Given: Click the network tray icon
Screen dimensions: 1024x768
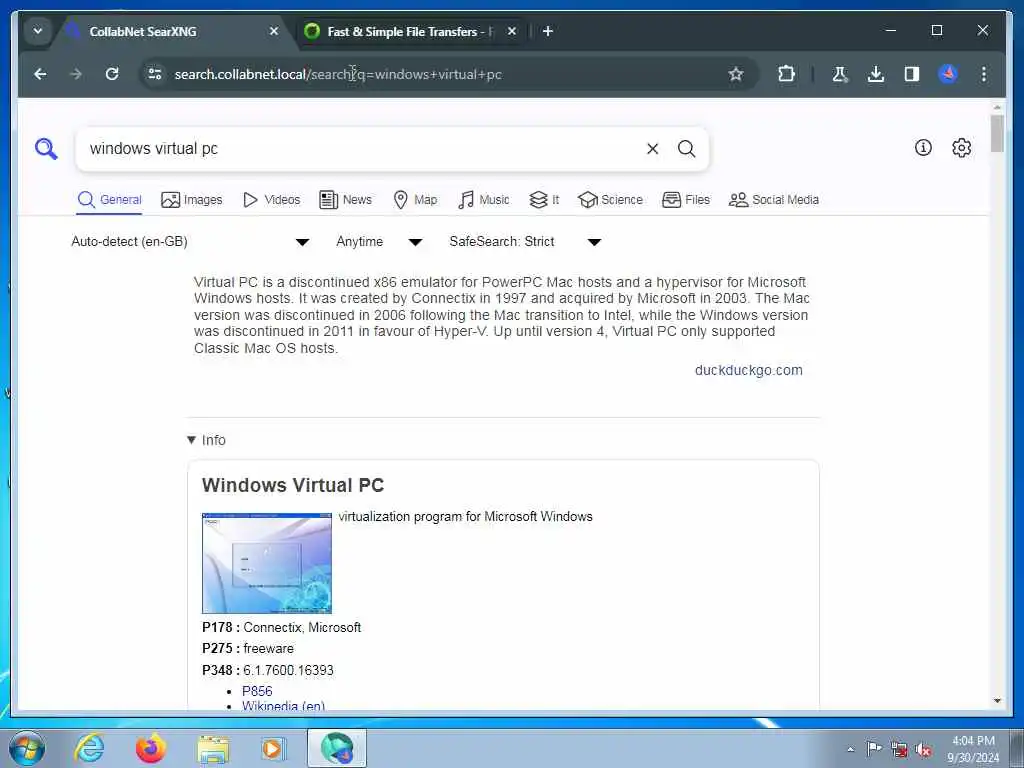Looking at the screenshot, I should pyautogui.click(x=899, y=750).
